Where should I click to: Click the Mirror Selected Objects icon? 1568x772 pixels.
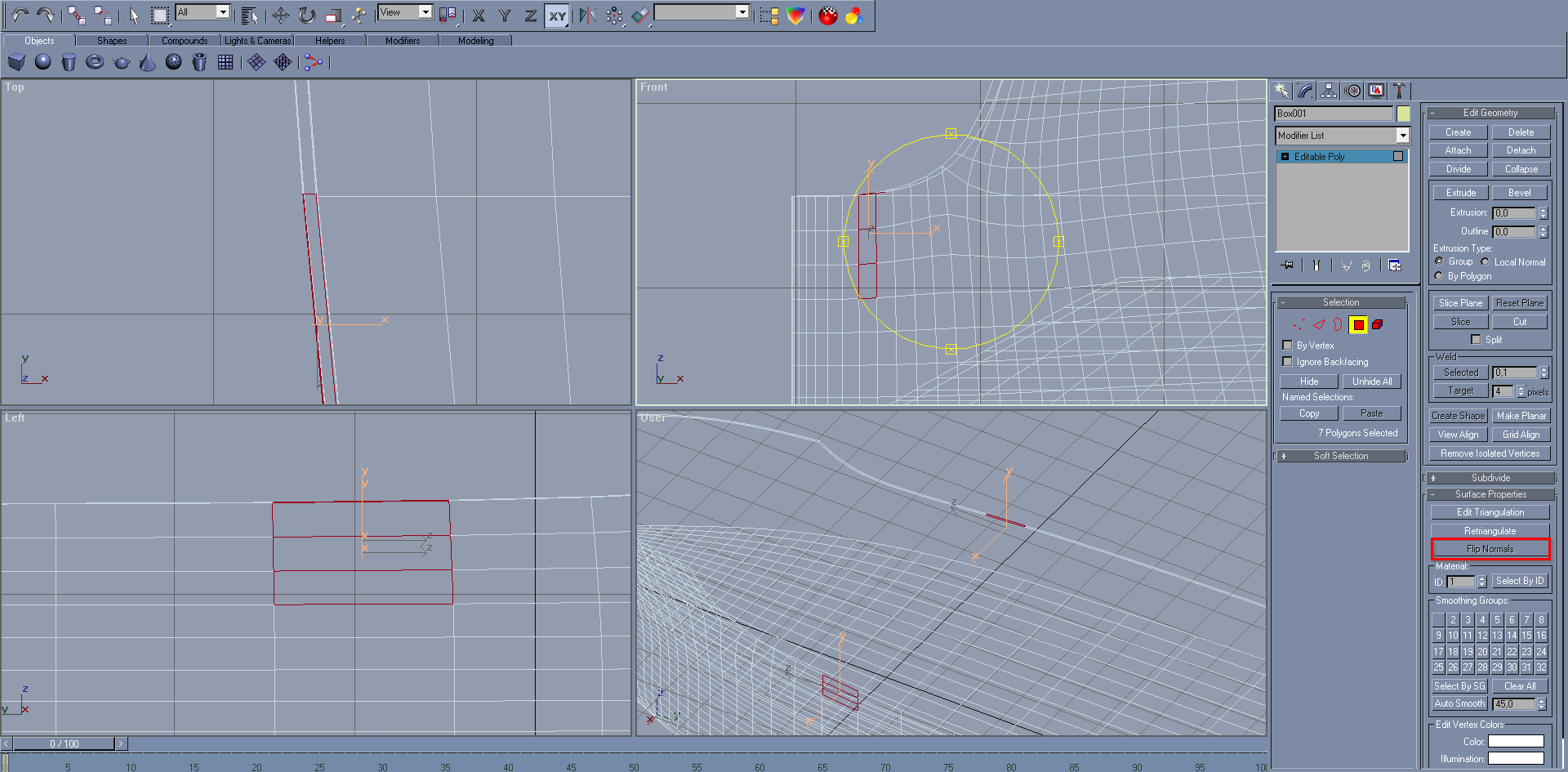tap(587, 15)
